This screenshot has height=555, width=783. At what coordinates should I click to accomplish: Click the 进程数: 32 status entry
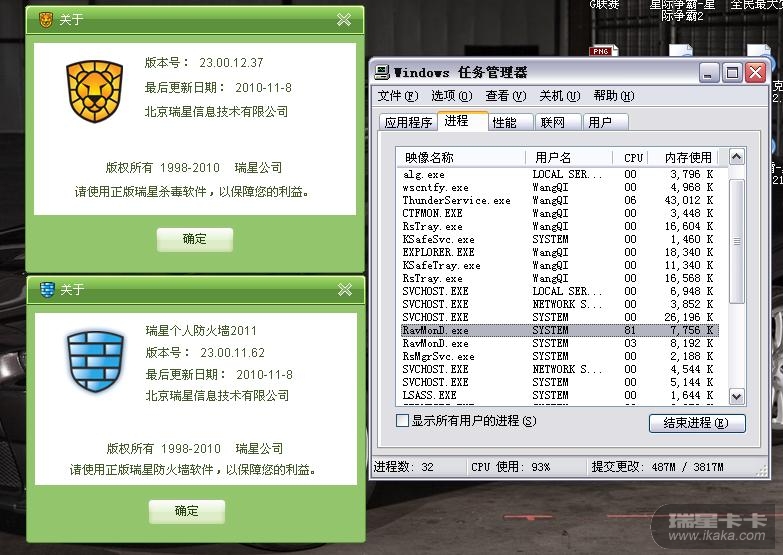coord(403,467)
